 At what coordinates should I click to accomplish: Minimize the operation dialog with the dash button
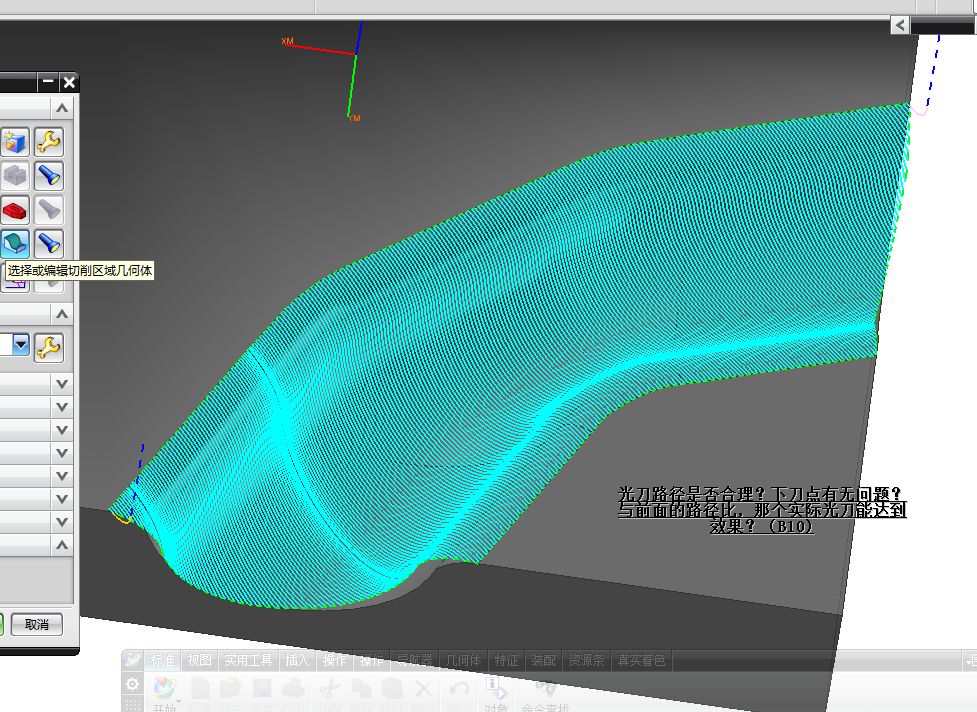[48, 82]
